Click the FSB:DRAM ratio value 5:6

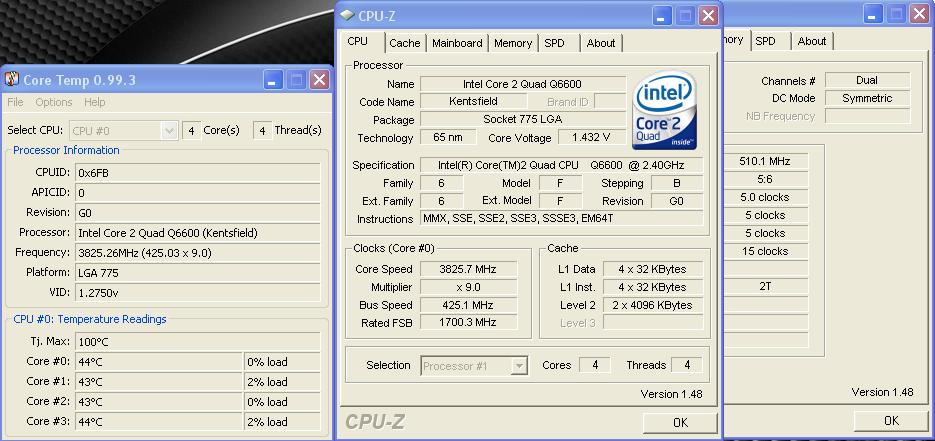765,179
